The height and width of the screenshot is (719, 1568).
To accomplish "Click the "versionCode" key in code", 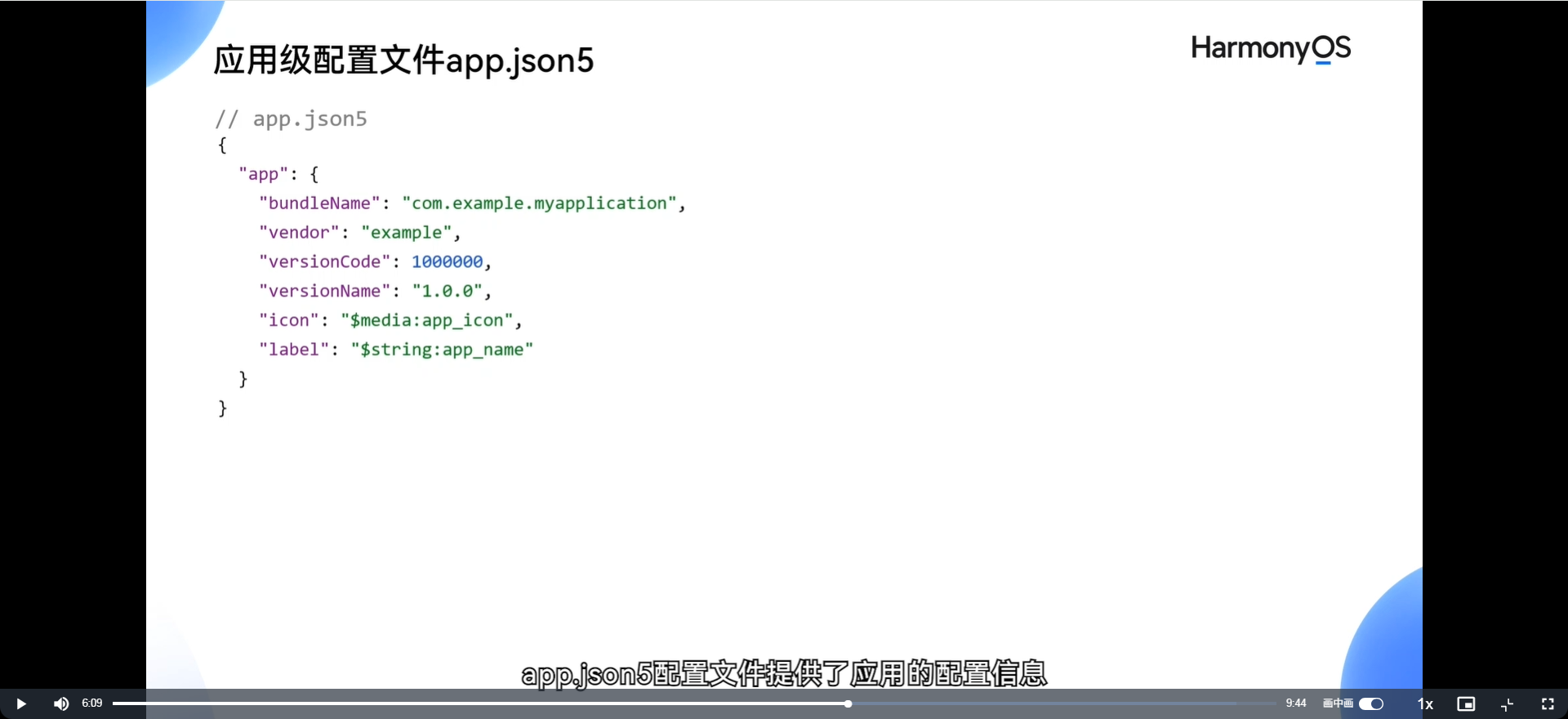I will coord(324,261).
